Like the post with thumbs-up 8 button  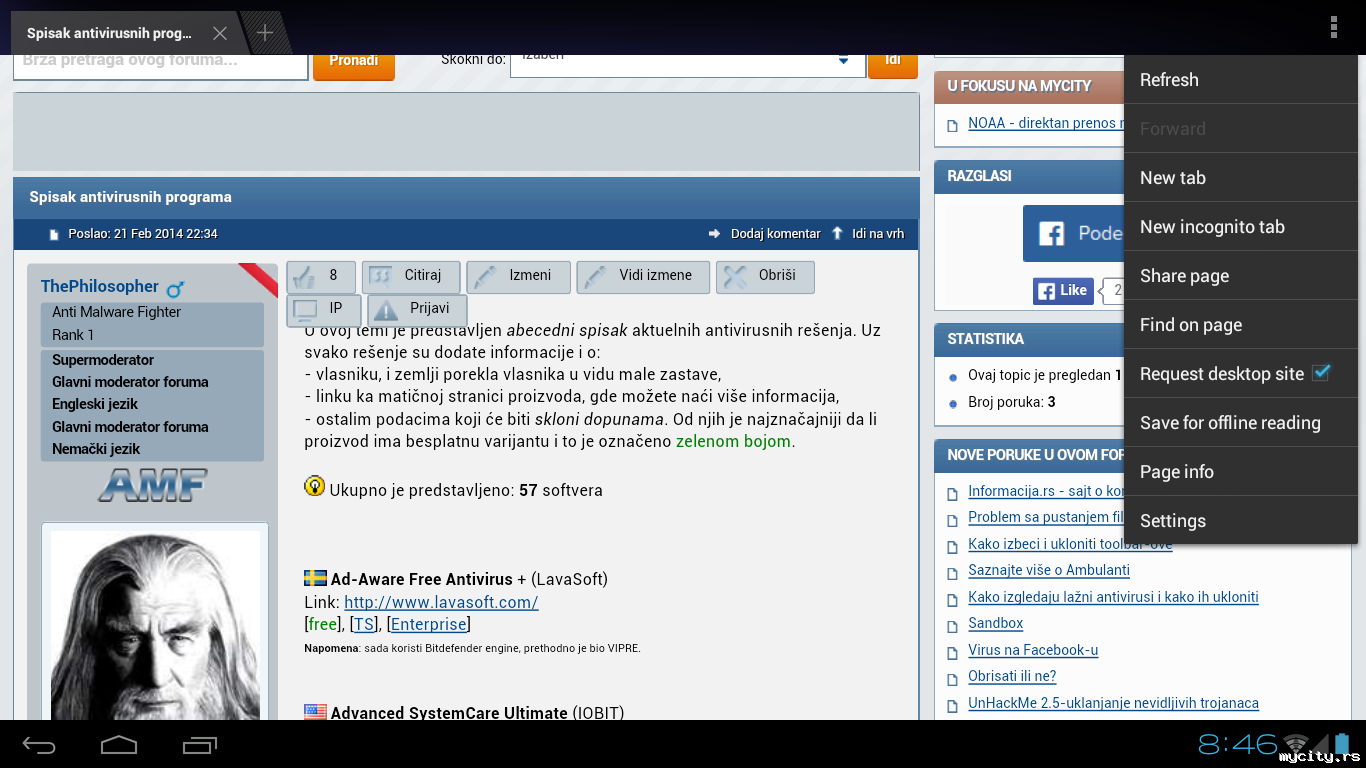pyautogui.click(x=321, y=277)
